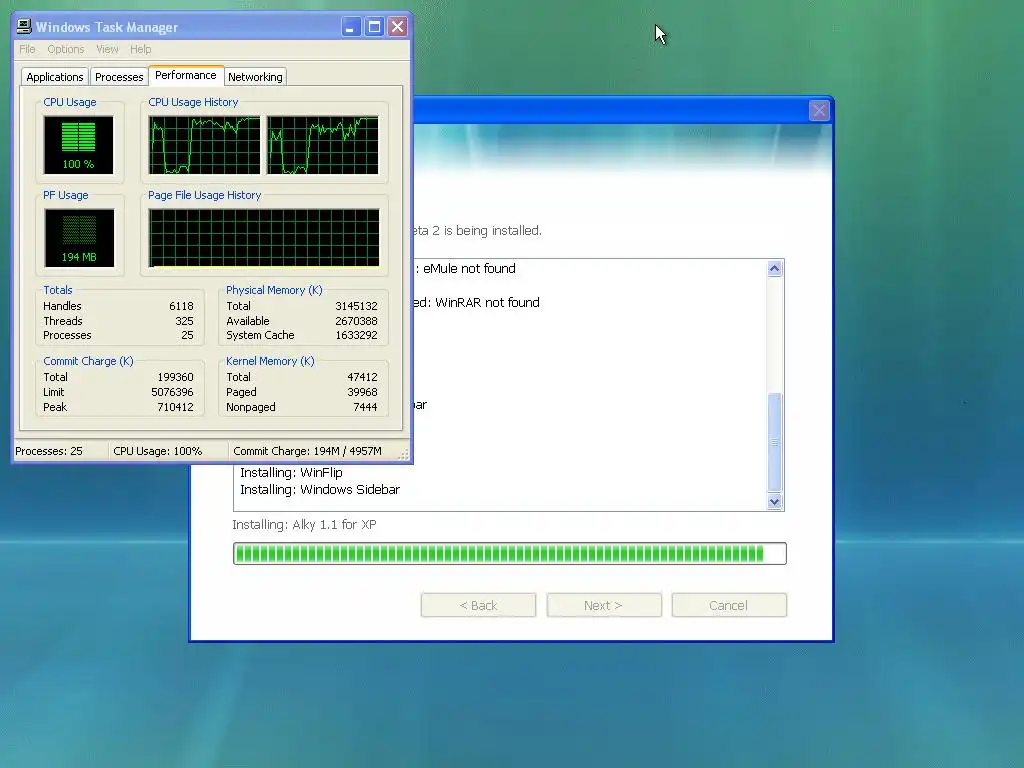
Task: Click the Next button in the installer
Action: pyautogui.click(x=603, y=605)
